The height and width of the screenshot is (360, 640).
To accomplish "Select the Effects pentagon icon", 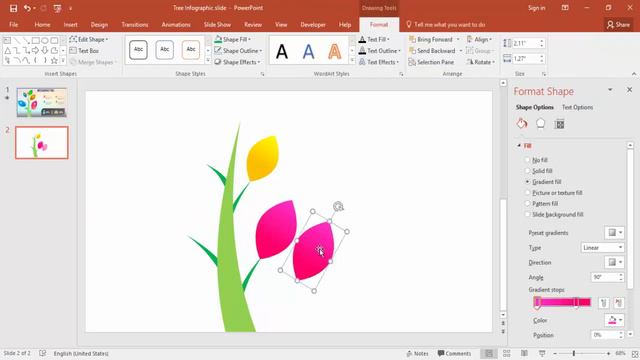I will (x=540, y=124).
